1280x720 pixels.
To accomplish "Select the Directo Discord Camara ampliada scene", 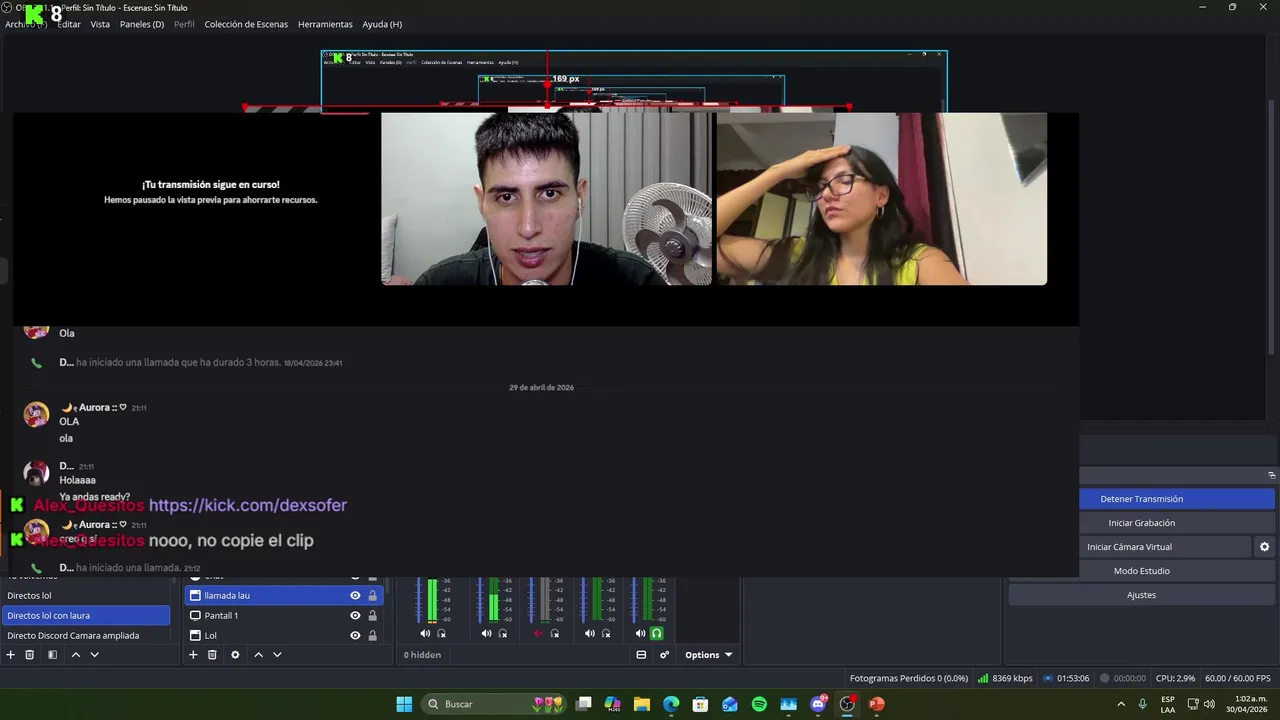I will [86, 635].
